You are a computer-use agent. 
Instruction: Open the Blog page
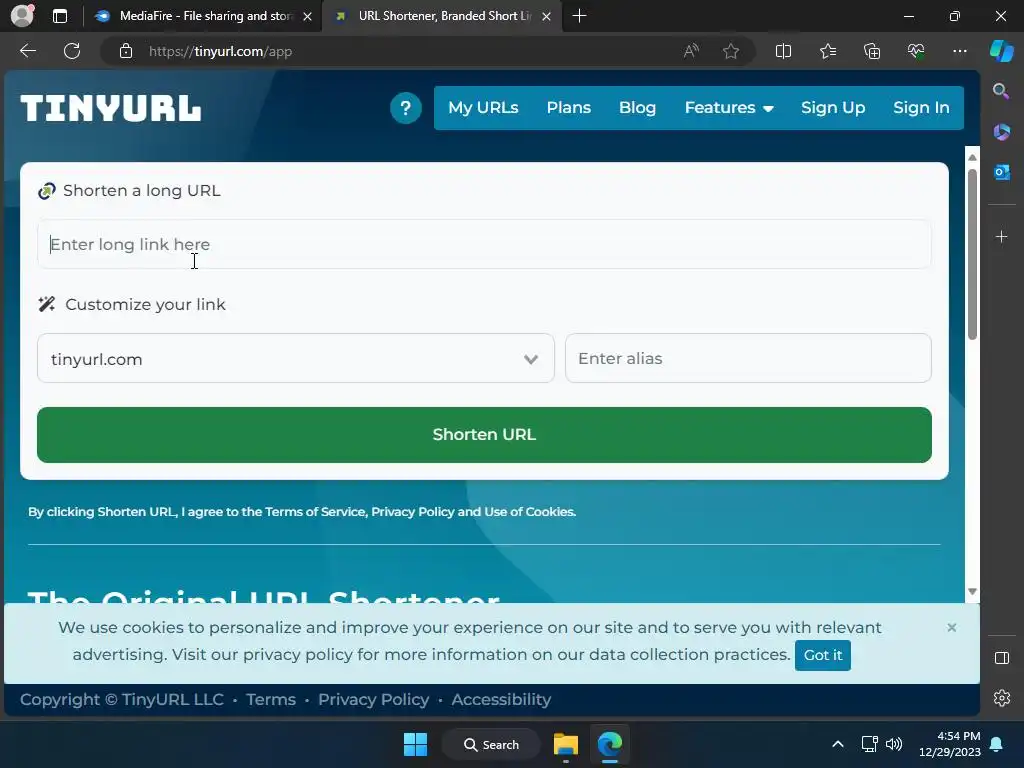(637, 108)
